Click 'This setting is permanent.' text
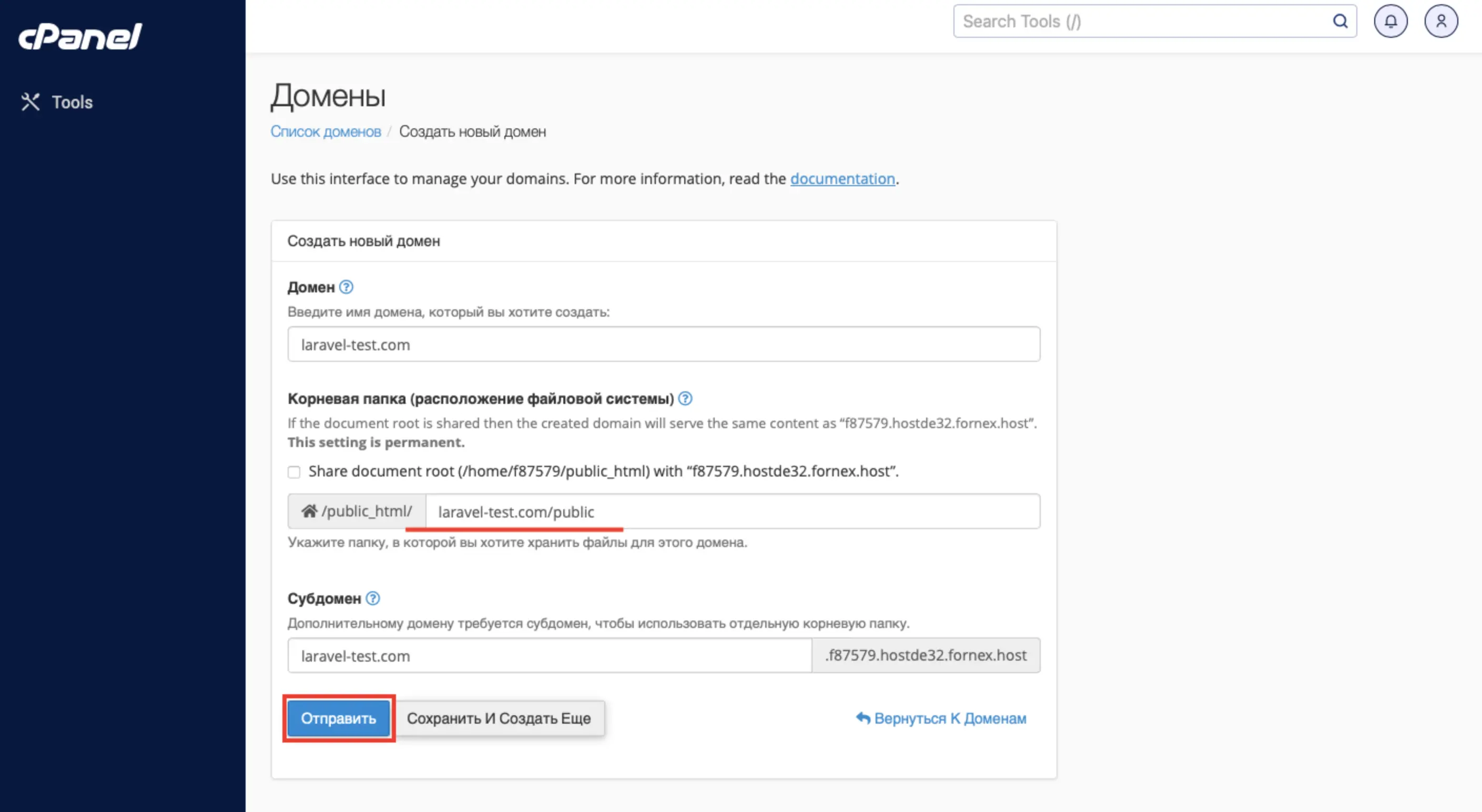This screenshot has height=812, width=1482. click(376, 442)
